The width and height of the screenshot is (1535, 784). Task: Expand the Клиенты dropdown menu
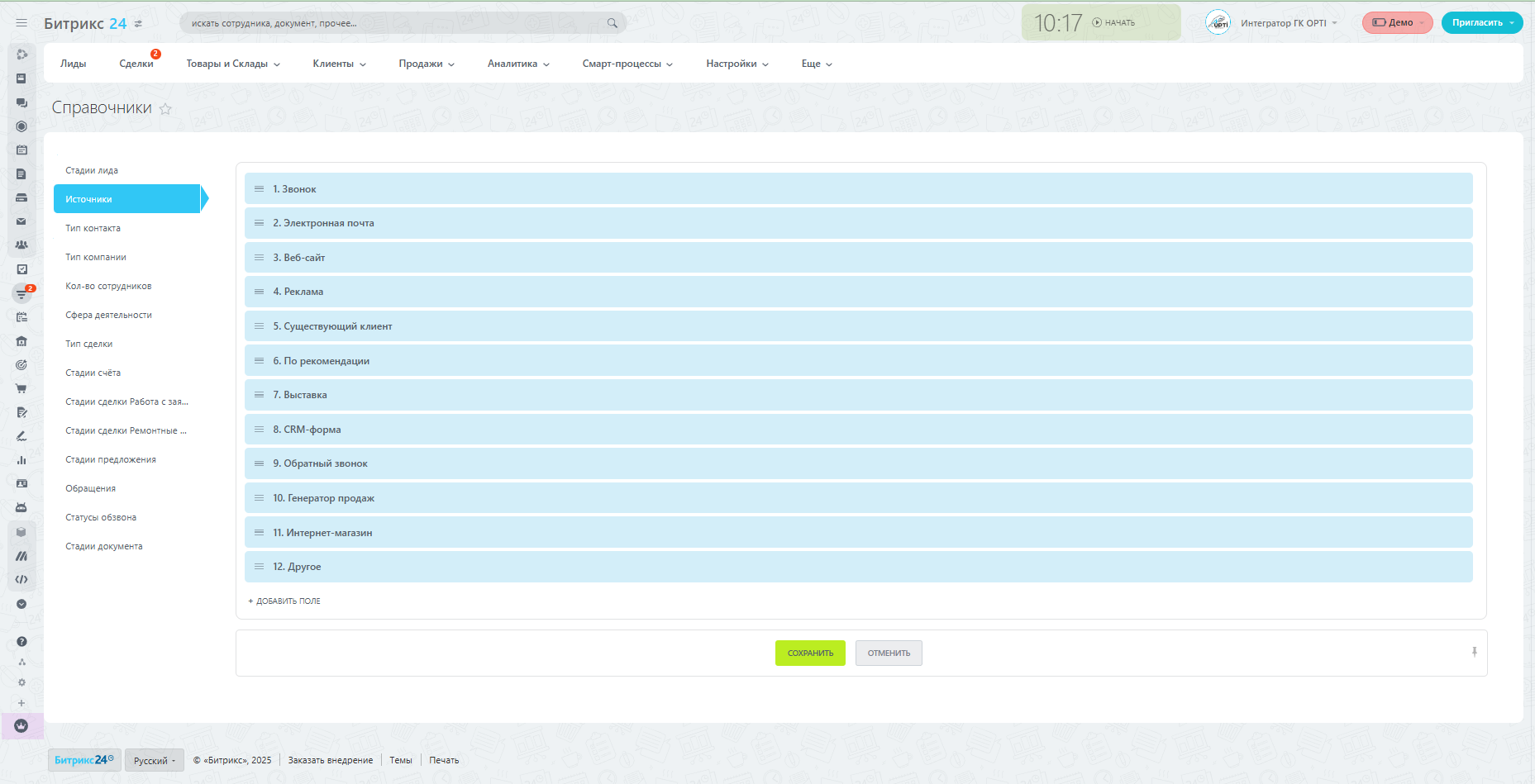tap(339, 64)
